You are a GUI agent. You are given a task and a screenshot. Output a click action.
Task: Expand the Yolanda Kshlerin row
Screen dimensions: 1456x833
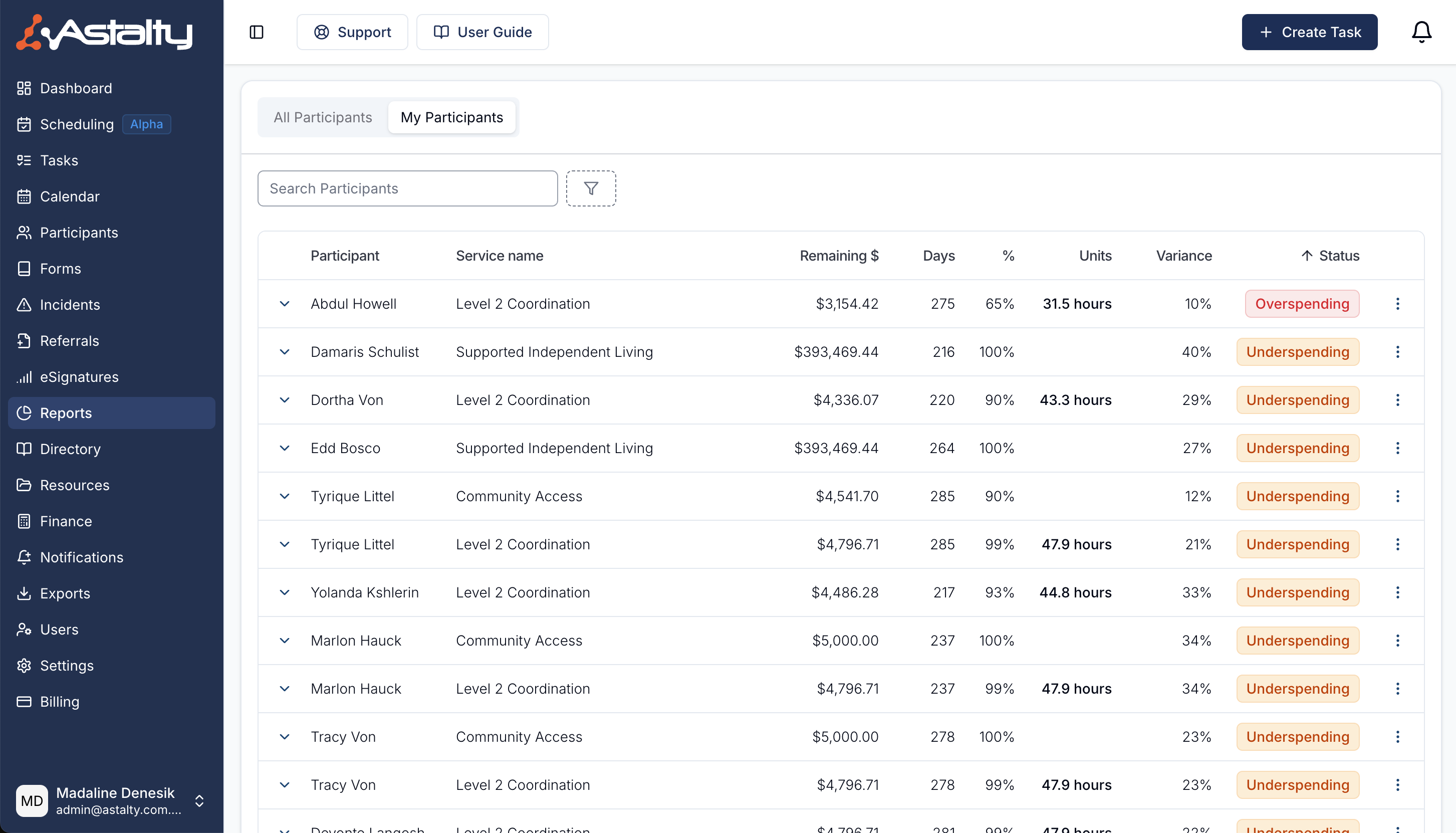284,592
